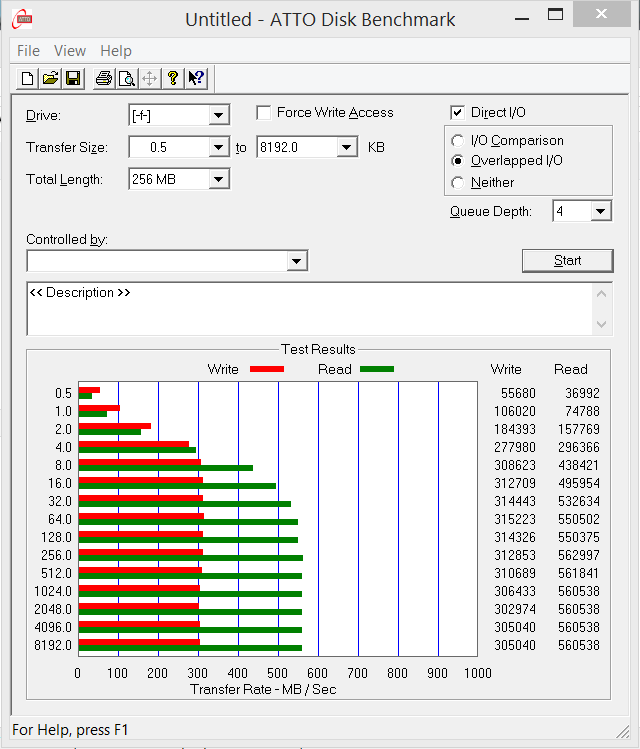Maximize the ATTO Disk Benchmark window

point(555,15)
